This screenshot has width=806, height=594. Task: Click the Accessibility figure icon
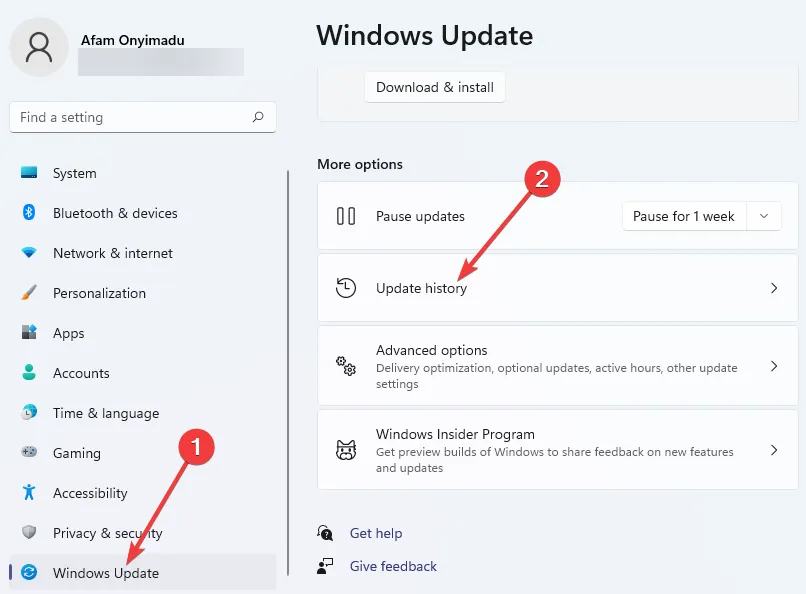pos(29,492)
